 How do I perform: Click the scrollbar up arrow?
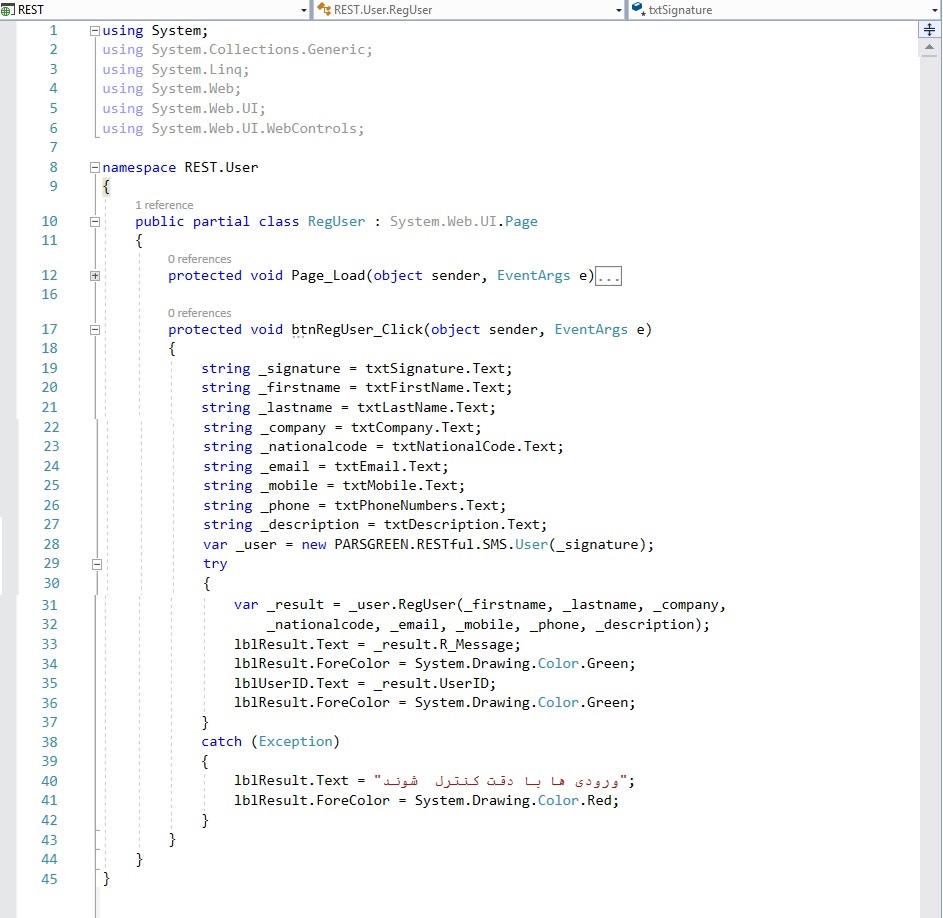(x=927, y=47)
